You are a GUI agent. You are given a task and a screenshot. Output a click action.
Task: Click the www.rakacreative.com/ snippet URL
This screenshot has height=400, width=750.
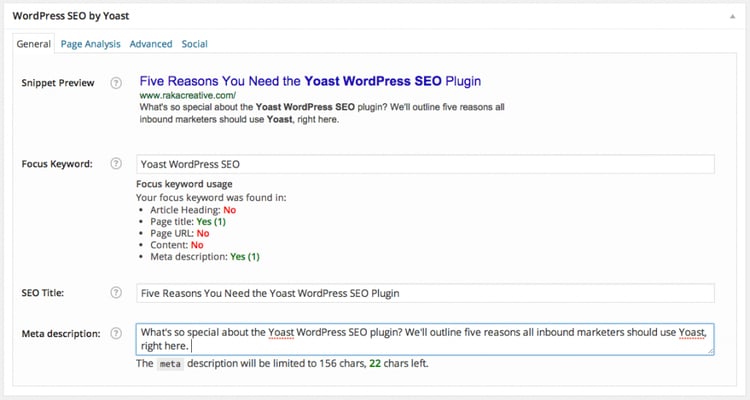188,95
